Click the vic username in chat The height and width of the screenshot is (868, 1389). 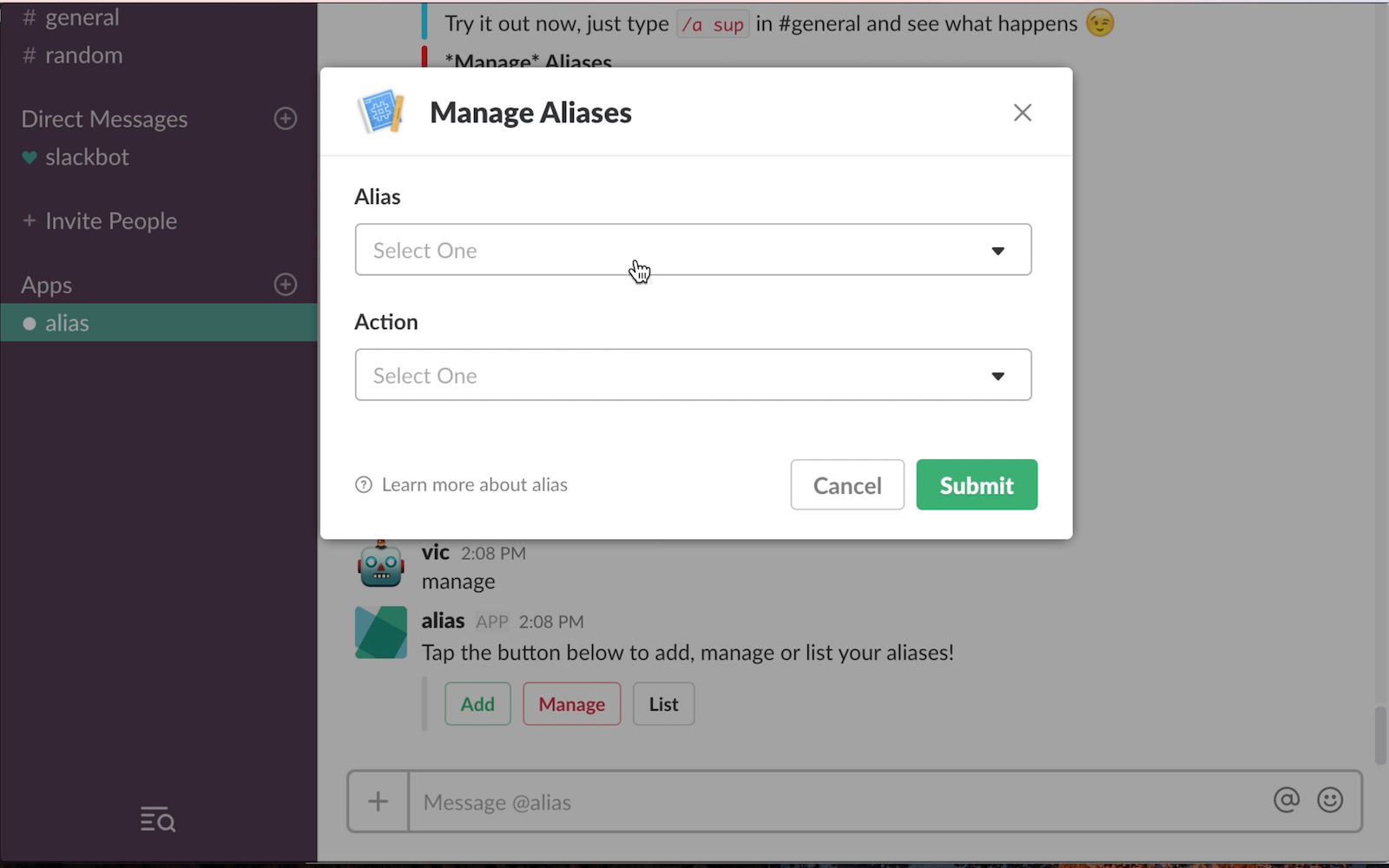point(436,552)
